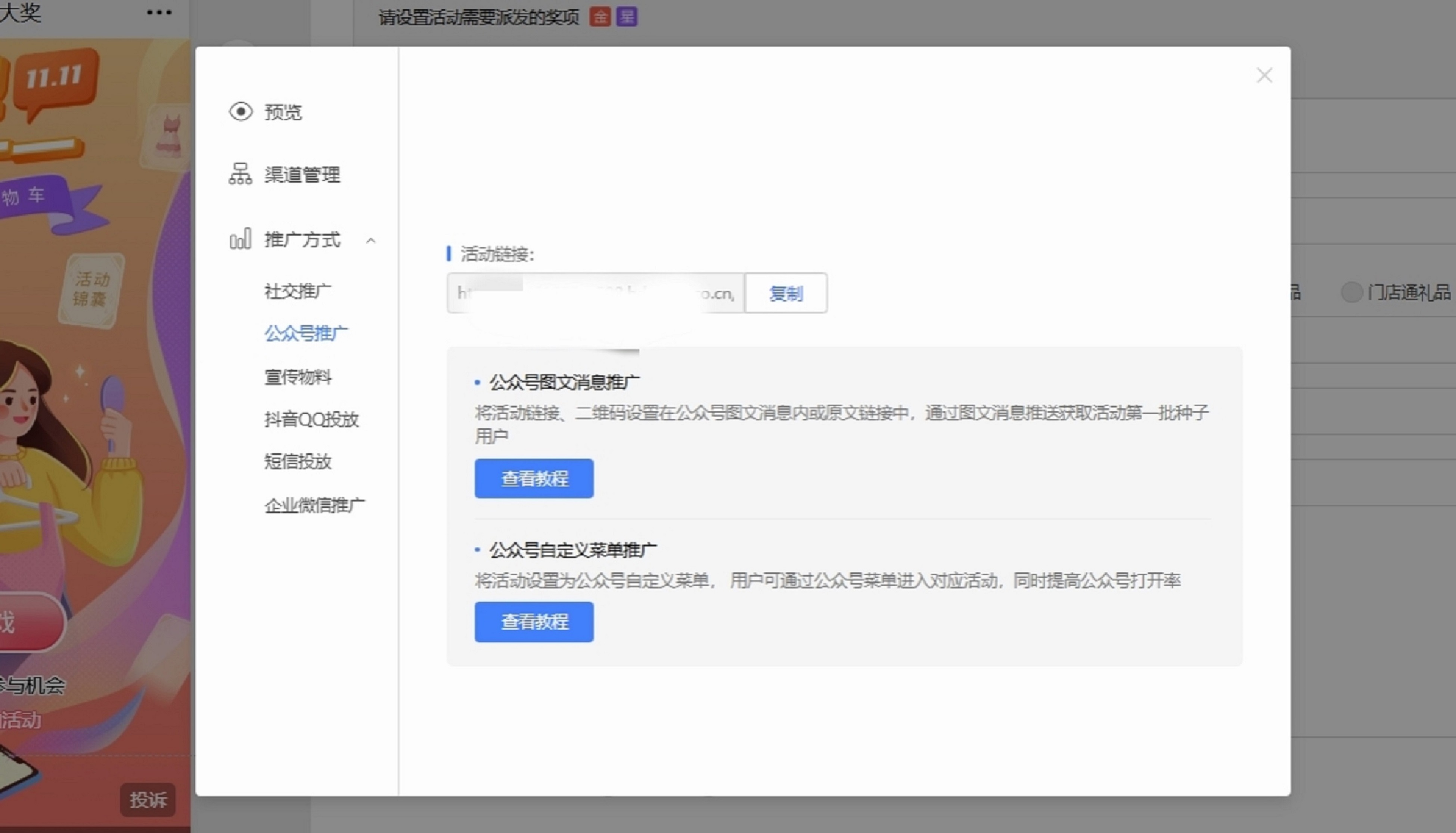View tutorial for 公众号自定义菜单推广

534,621
